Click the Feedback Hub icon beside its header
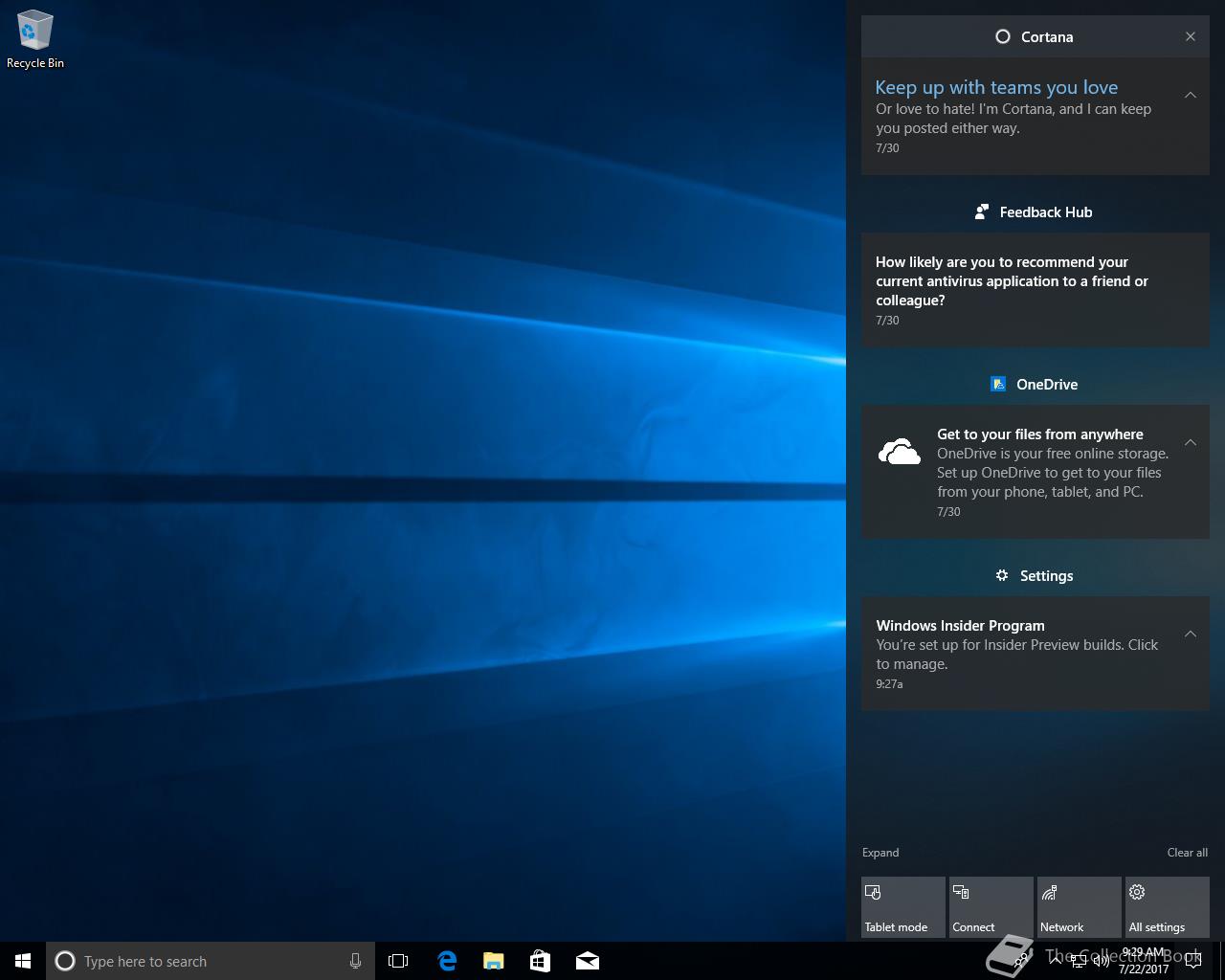 point(982,212)
